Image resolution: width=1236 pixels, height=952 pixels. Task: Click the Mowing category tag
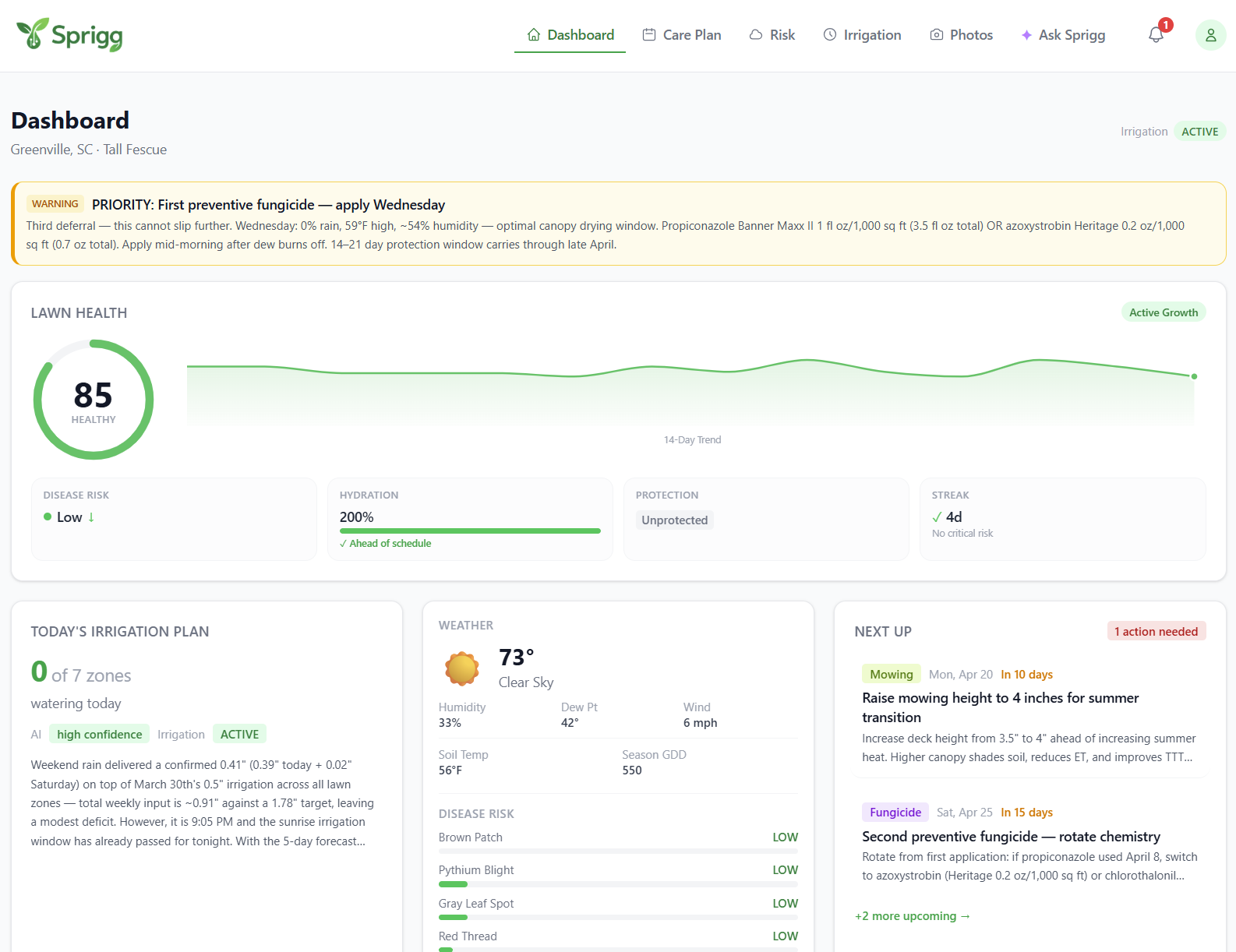(x=892, y=674)
